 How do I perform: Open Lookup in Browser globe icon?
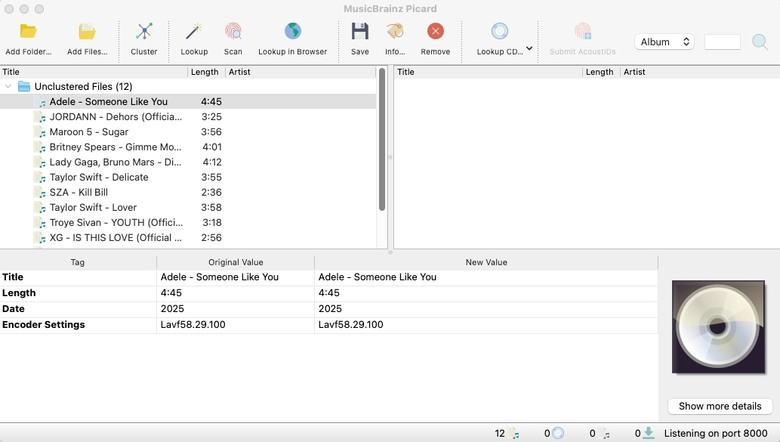[x=292, y=31]
